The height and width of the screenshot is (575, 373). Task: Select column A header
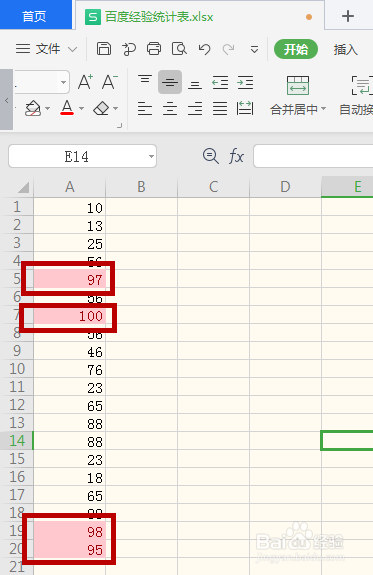pos(70,187)
